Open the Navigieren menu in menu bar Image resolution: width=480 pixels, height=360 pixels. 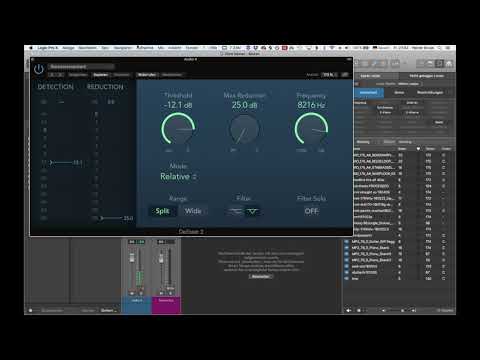coord(123,48)
